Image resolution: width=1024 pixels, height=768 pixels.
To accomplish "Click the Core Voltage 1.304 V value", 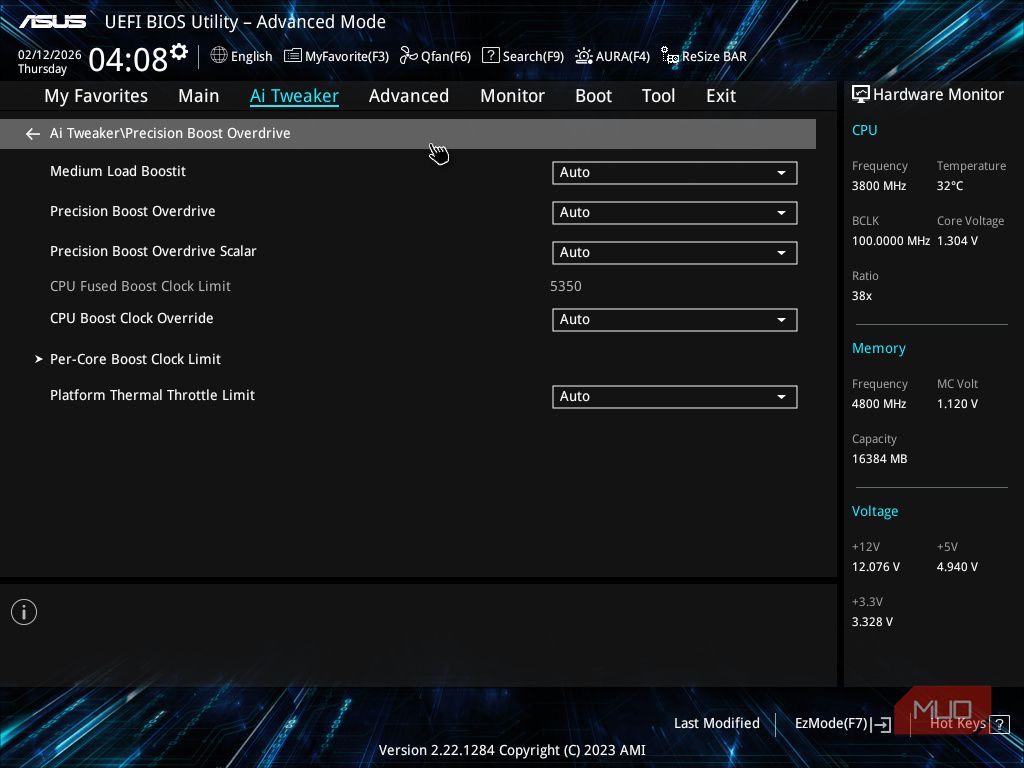I will [957, 241].
